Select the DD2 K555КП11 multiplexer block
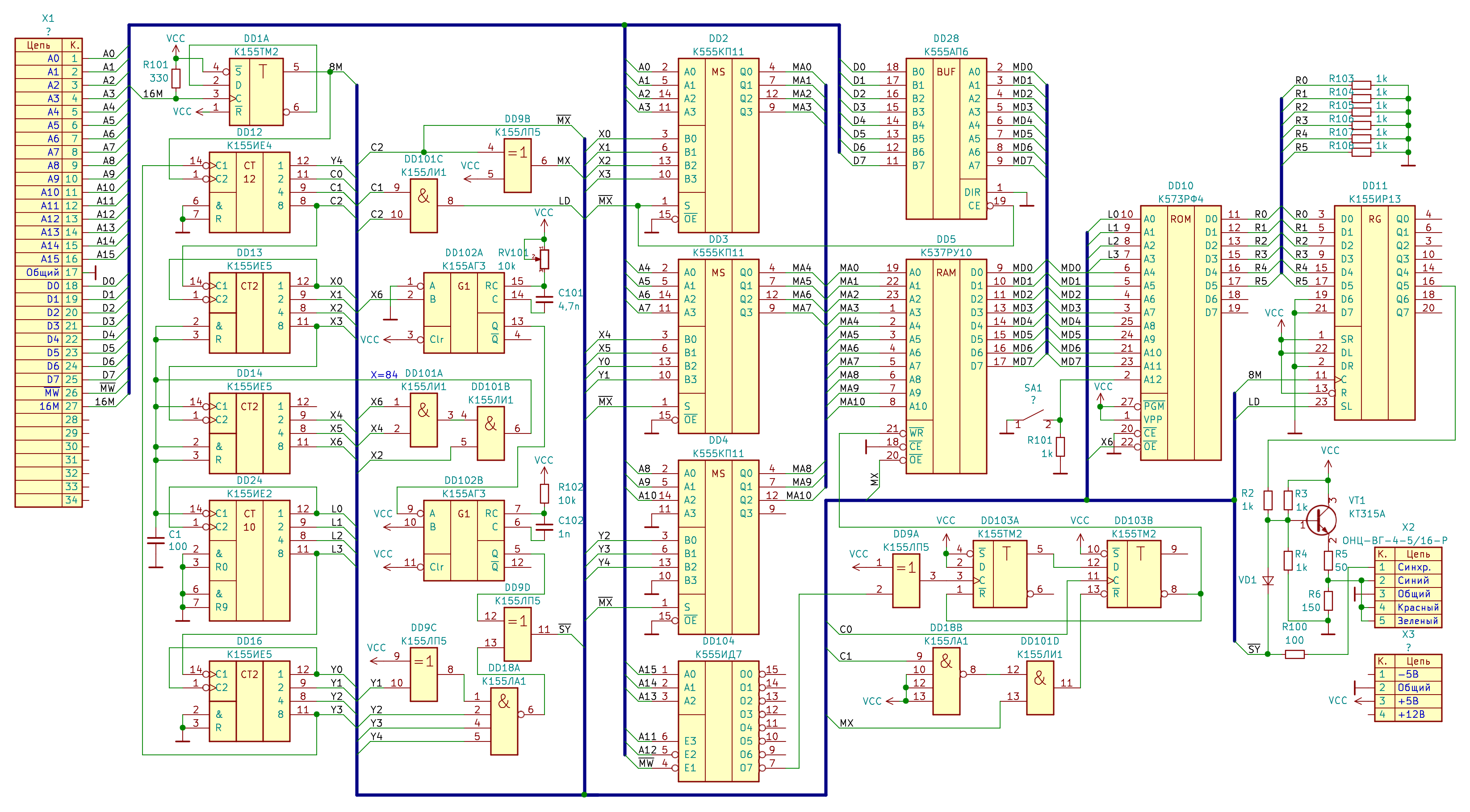The width and height of the screenshot is (1470, 812). pyautogui.click(x=718, y=146)
